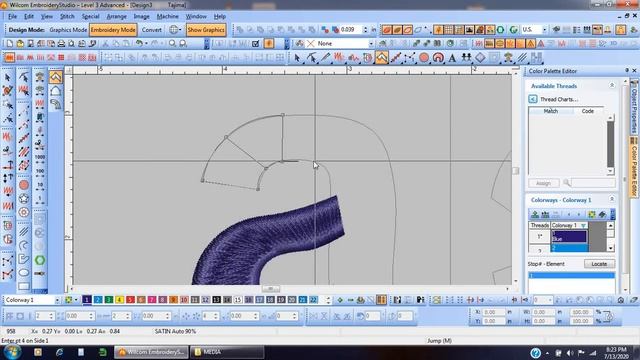Expand Colorway 1 column dropdown in Threads table
640x360 pixels.
pyautogui.click(x=584, y=225)
